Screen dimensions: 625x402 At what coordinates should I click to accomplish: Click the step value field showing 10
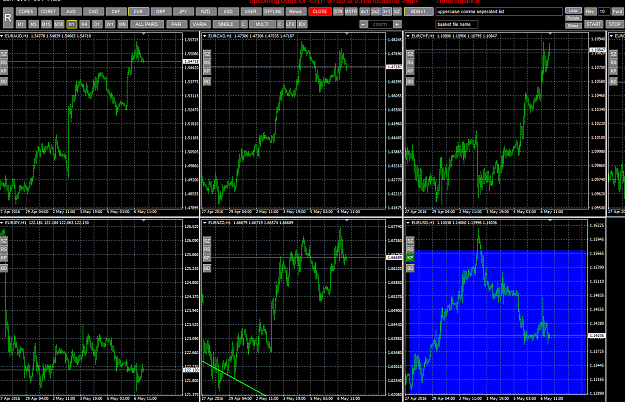[x=603, y=12]
